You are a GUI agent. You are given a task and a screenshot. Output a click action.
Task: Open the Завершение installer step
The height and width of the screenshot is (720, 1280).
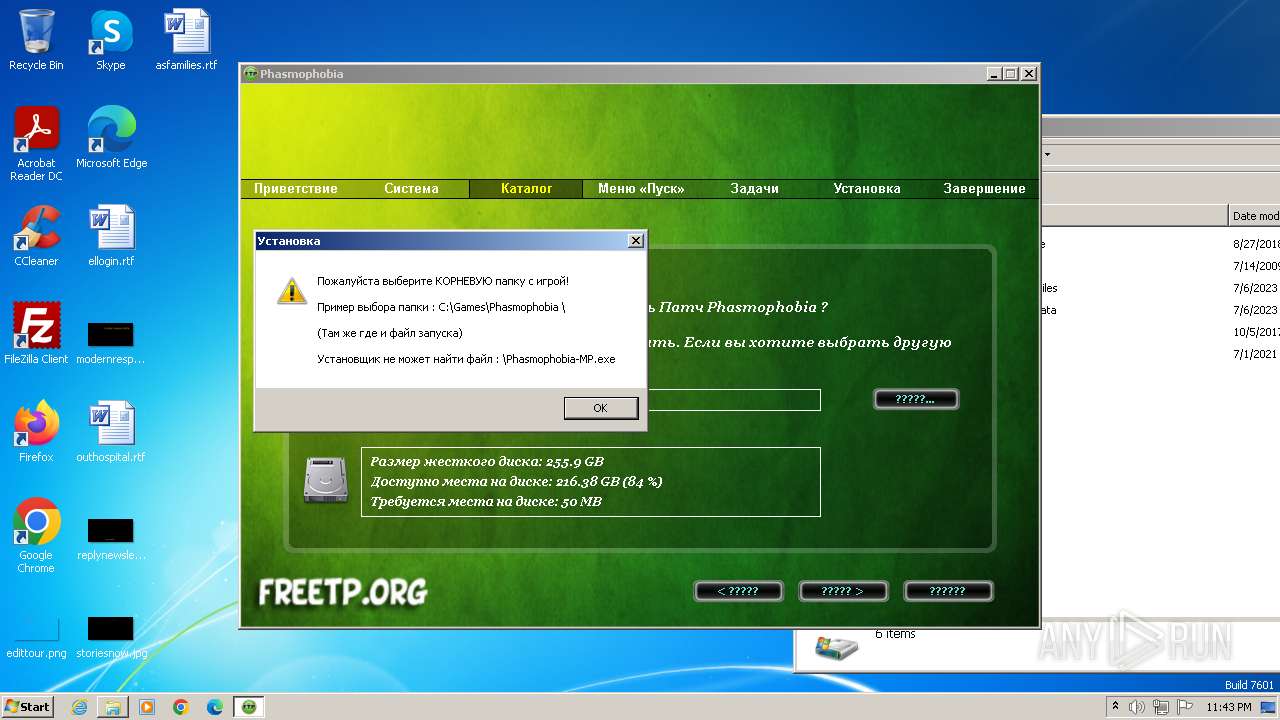(984, 188)
